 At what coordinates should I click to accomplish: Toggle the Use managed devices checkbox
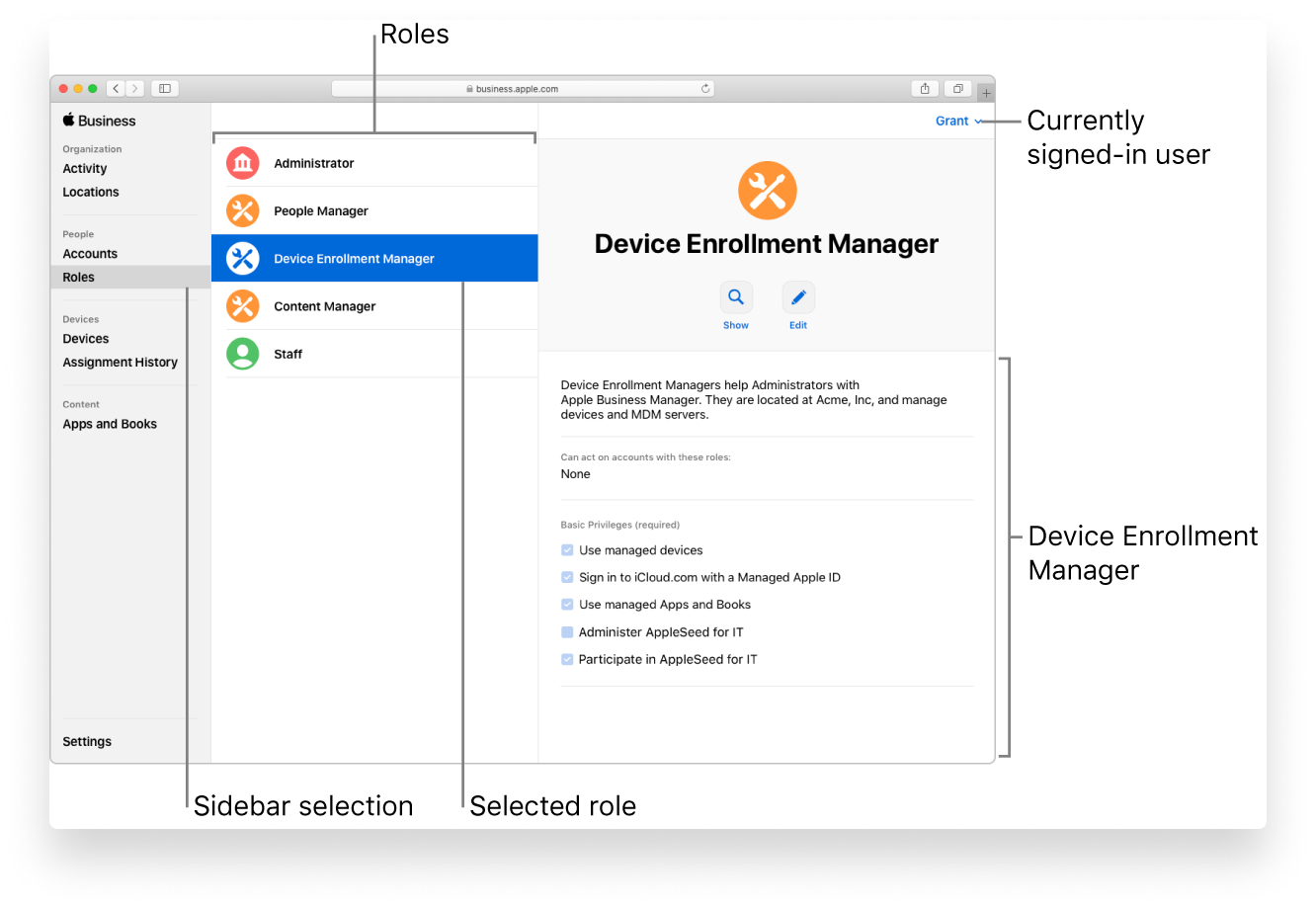tap(567, 550)
